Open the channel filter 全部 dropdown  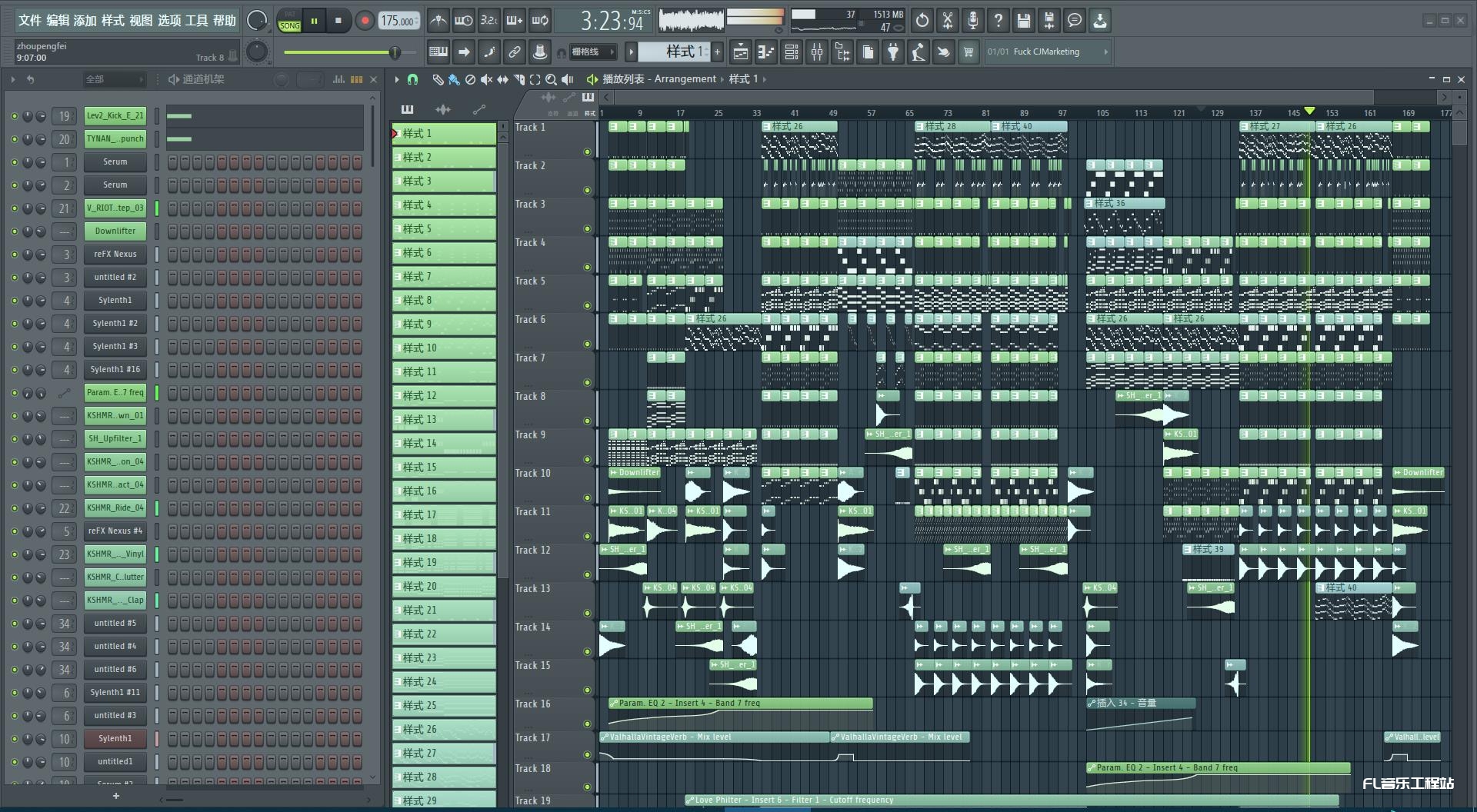click(x=114, y=79)
